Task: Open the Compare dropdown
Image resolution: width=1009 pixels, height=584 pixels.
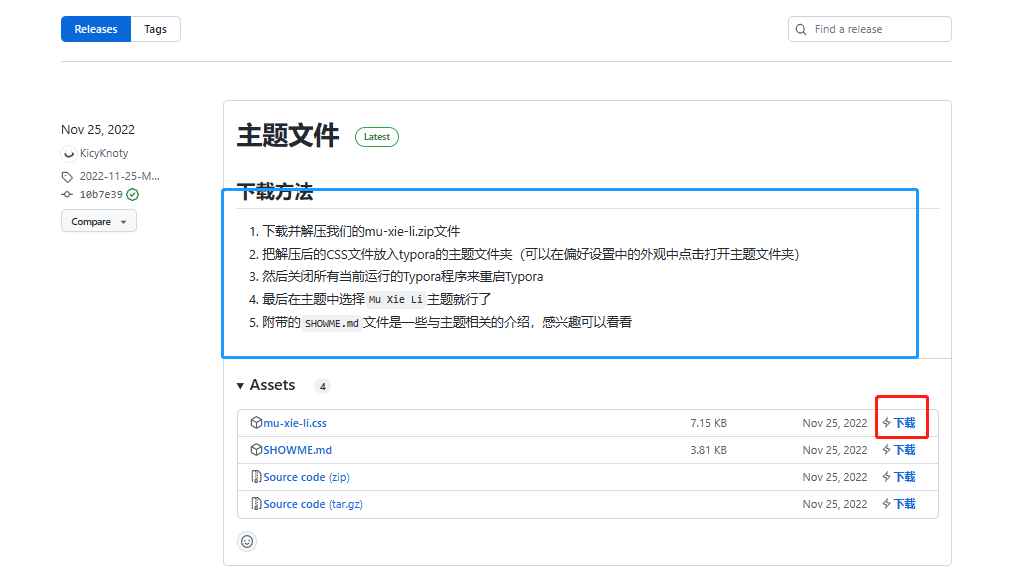Action: (98, 221)
